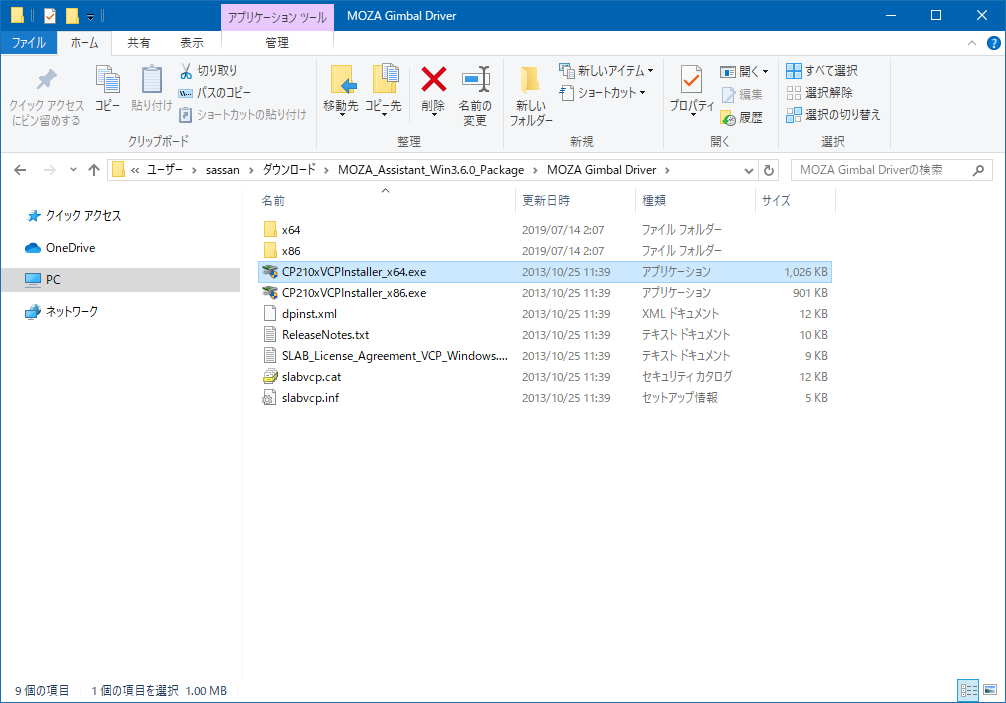Click the ダウンロード breadcrumb segment
The image size is (1006, 703).
(289, 170)
